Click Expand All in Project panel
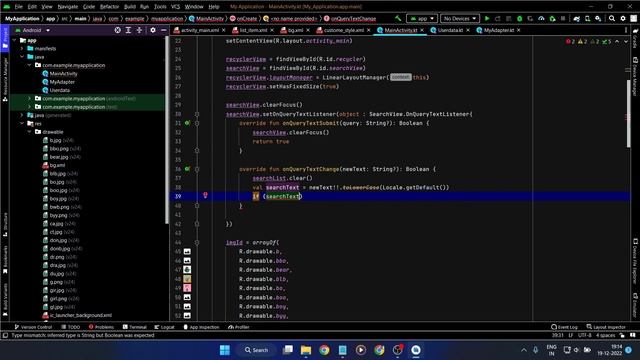 [128, 30]
